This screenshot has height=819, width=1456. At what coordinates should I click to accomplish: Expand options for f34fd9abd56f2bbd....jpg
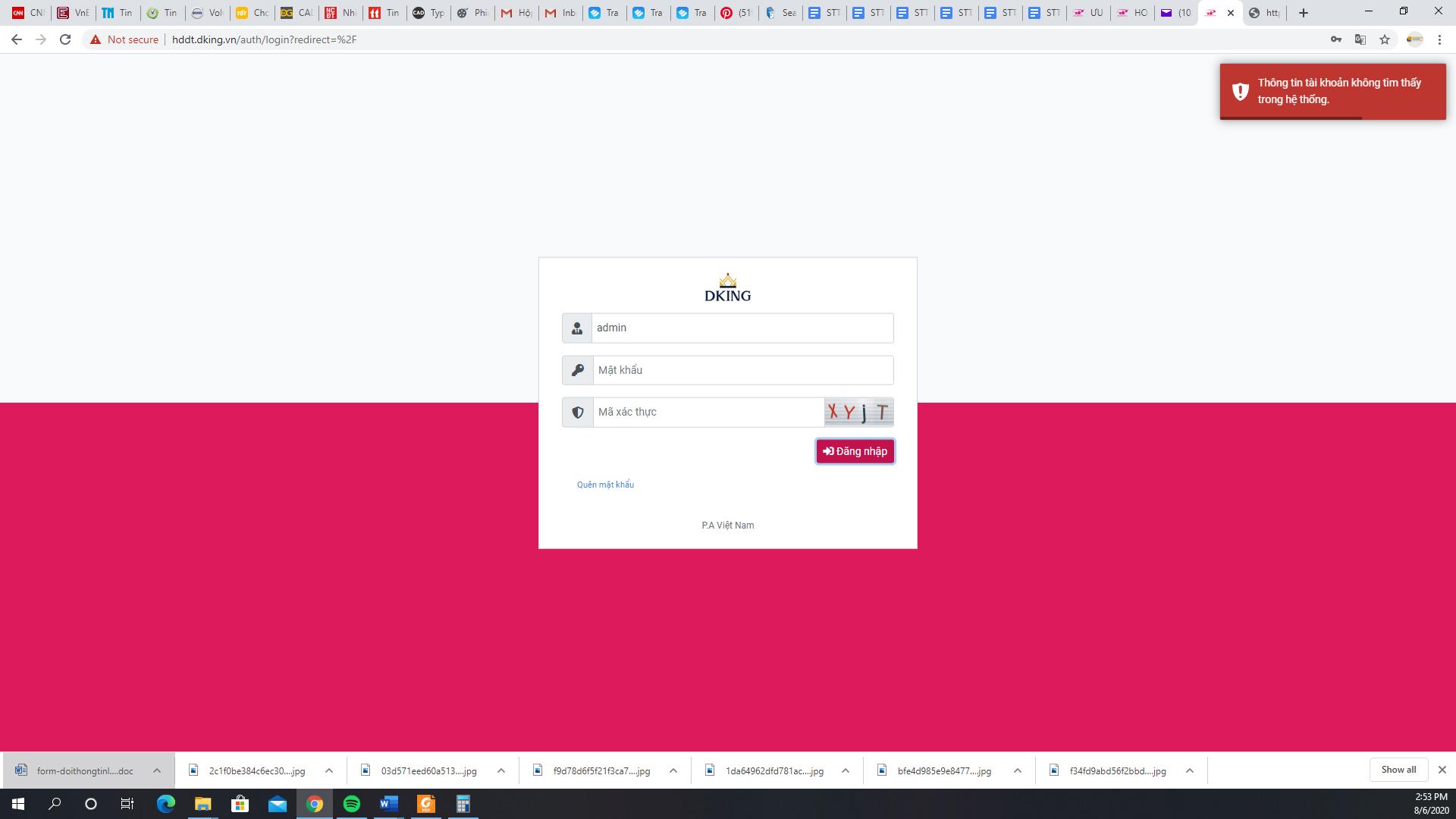[1190, 770]
